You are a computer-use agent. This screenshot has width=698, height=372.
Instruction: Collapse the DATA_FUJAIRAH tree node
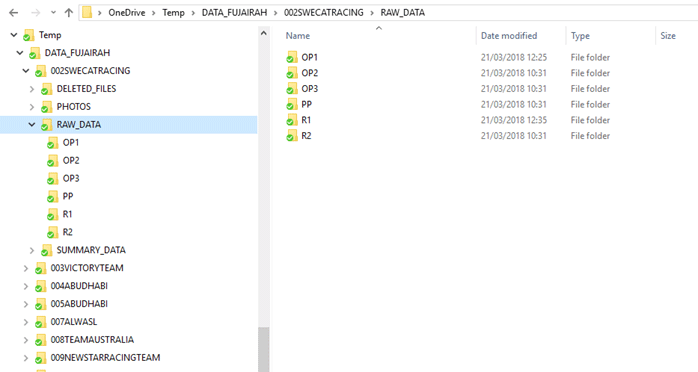20,53
